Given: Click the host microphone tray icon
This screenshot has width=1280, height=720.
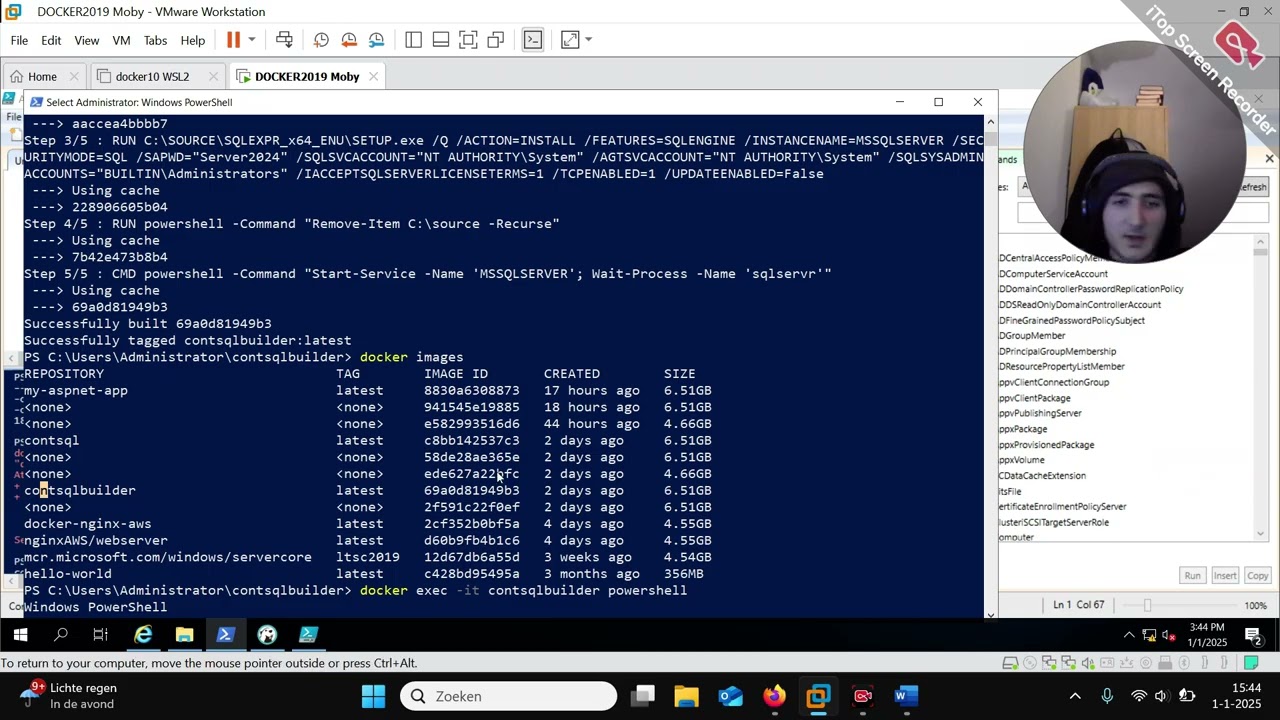Looking at the screenshot, I should pyautogui.click(x=1107, y=696).
